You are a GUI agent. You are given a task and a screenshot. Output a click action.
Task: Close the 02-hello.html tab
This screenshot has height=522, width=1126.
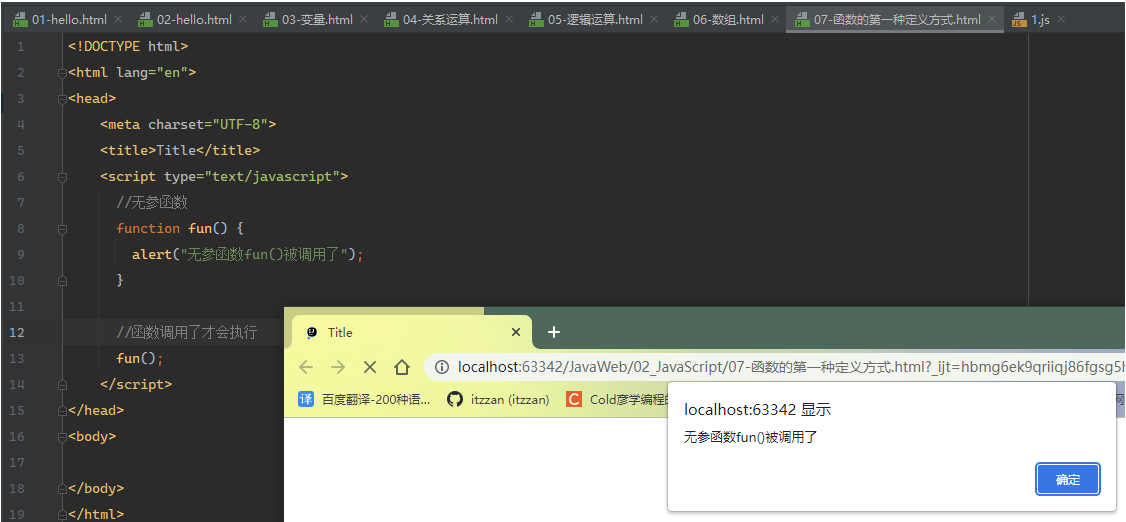243,19
